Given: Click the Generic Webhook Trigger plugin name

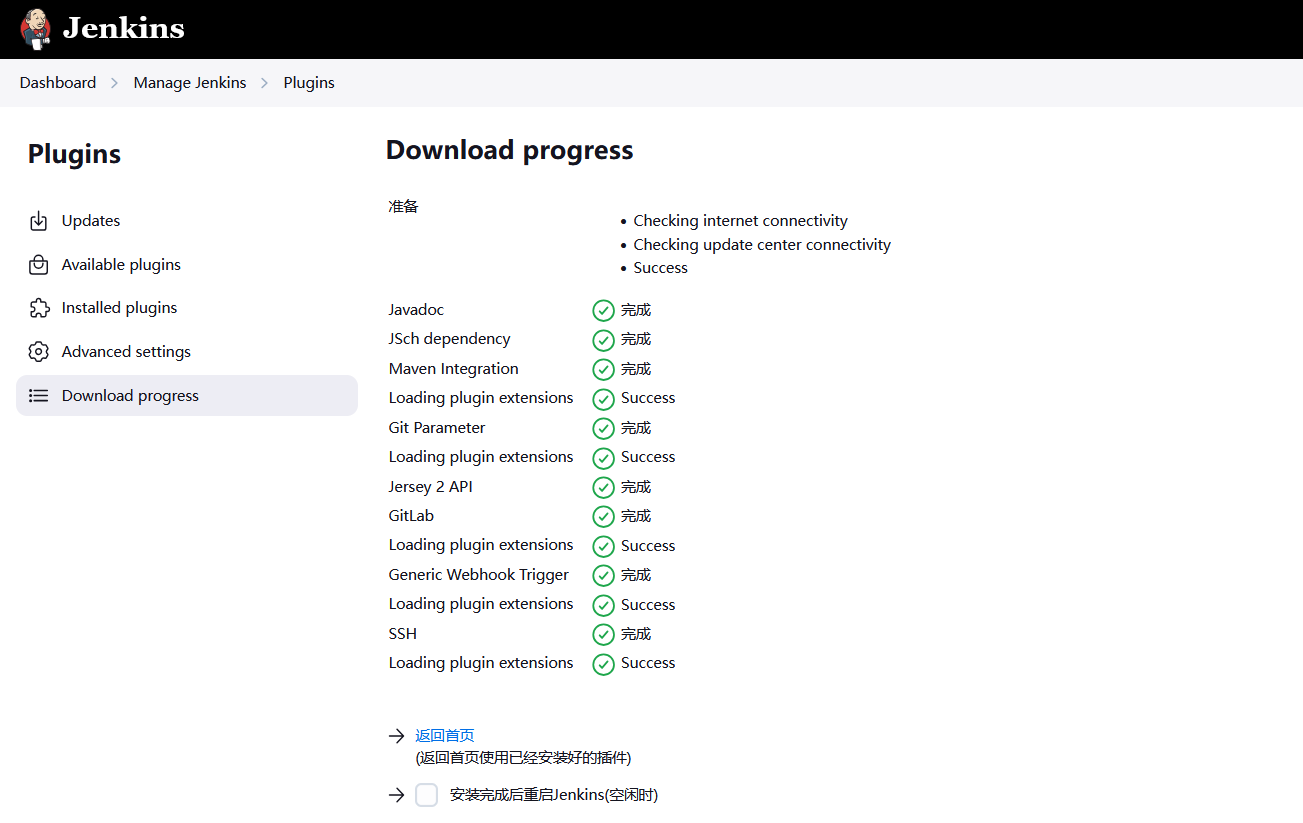Looking at the screenshot, I should [479, 575].
